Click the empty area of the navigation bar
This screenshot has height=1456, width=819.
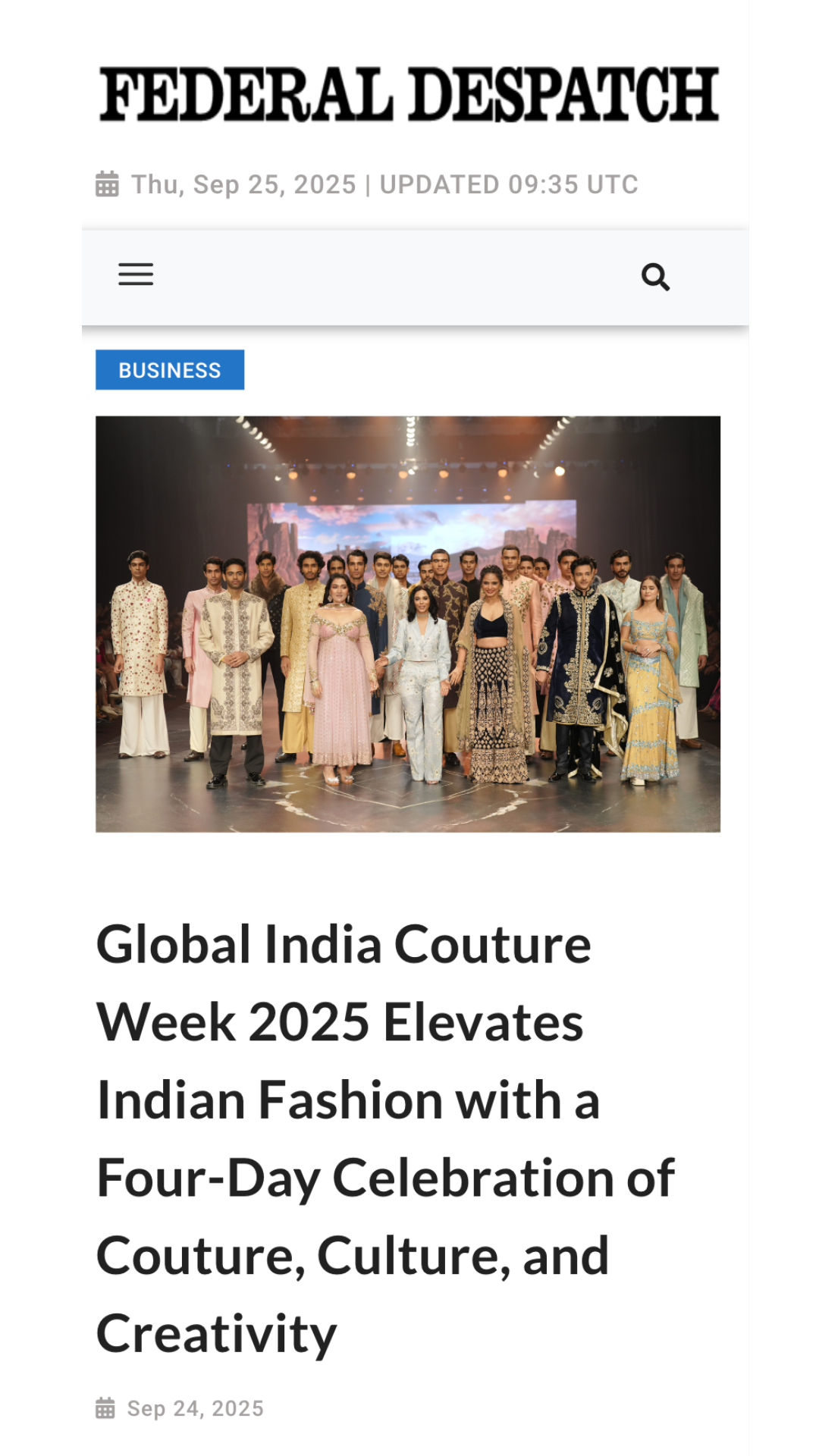(x=394, y=277)
